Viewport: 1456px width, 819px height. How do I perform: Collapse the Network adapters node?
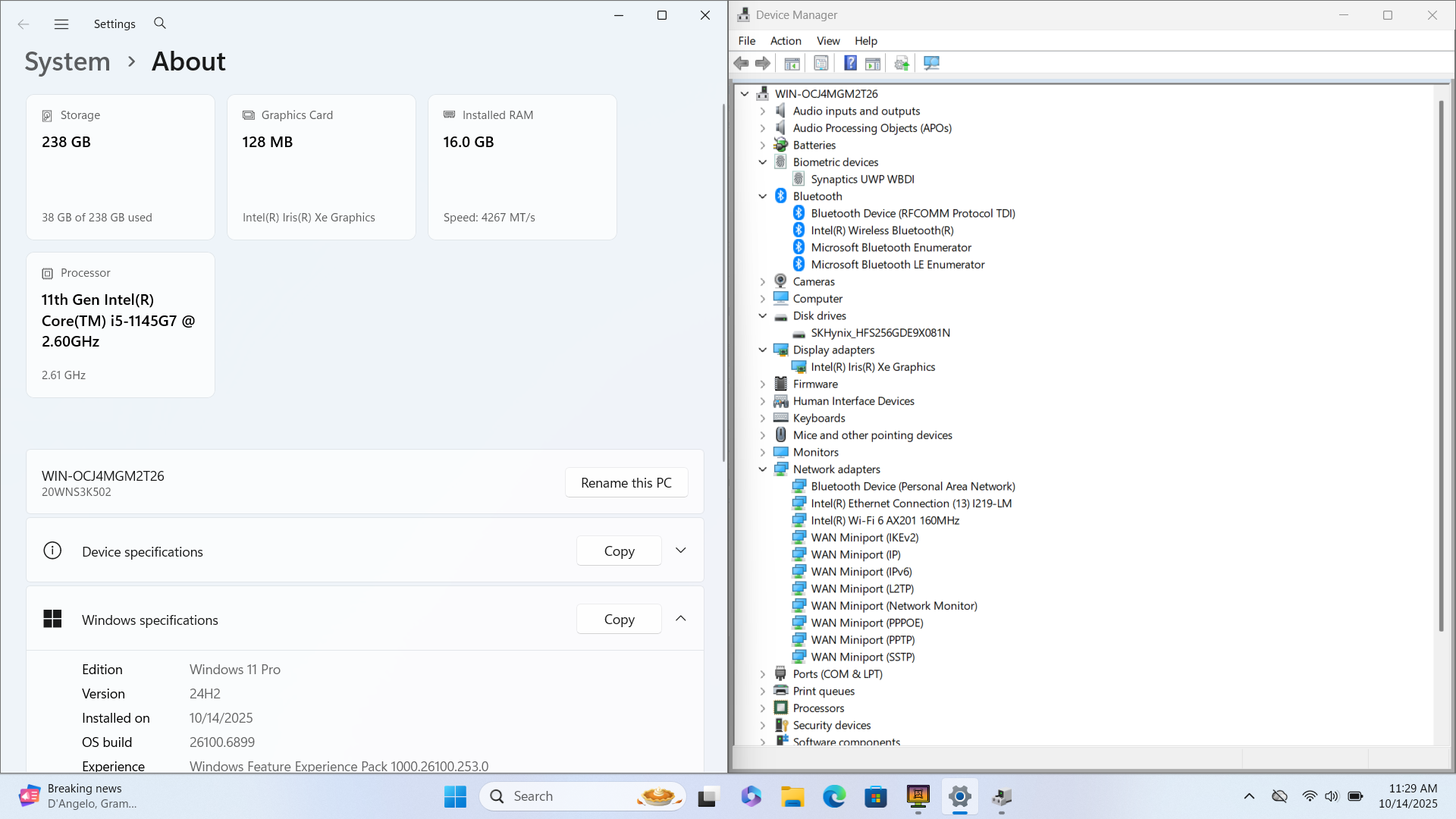point(763,469)
